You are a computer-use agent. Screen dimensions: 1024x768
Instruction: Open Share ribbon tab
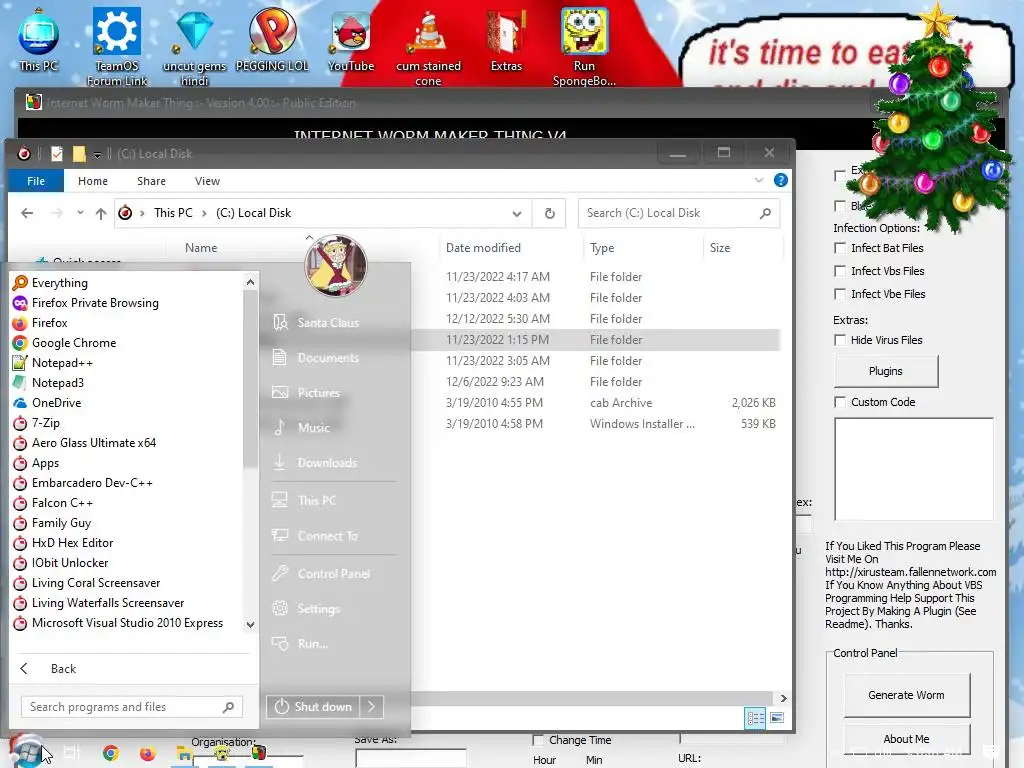[152, 181]
